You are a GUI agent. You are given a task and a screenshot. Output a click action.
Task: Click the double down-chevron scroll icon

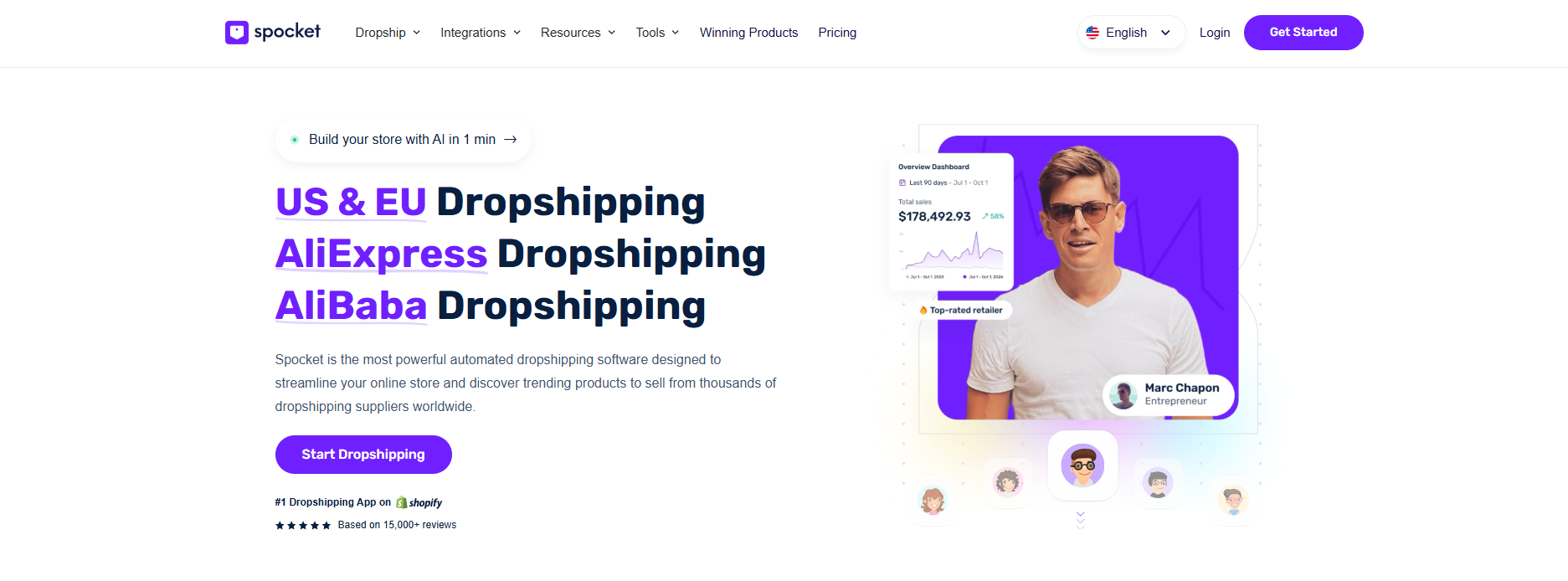coord(1080,520)
